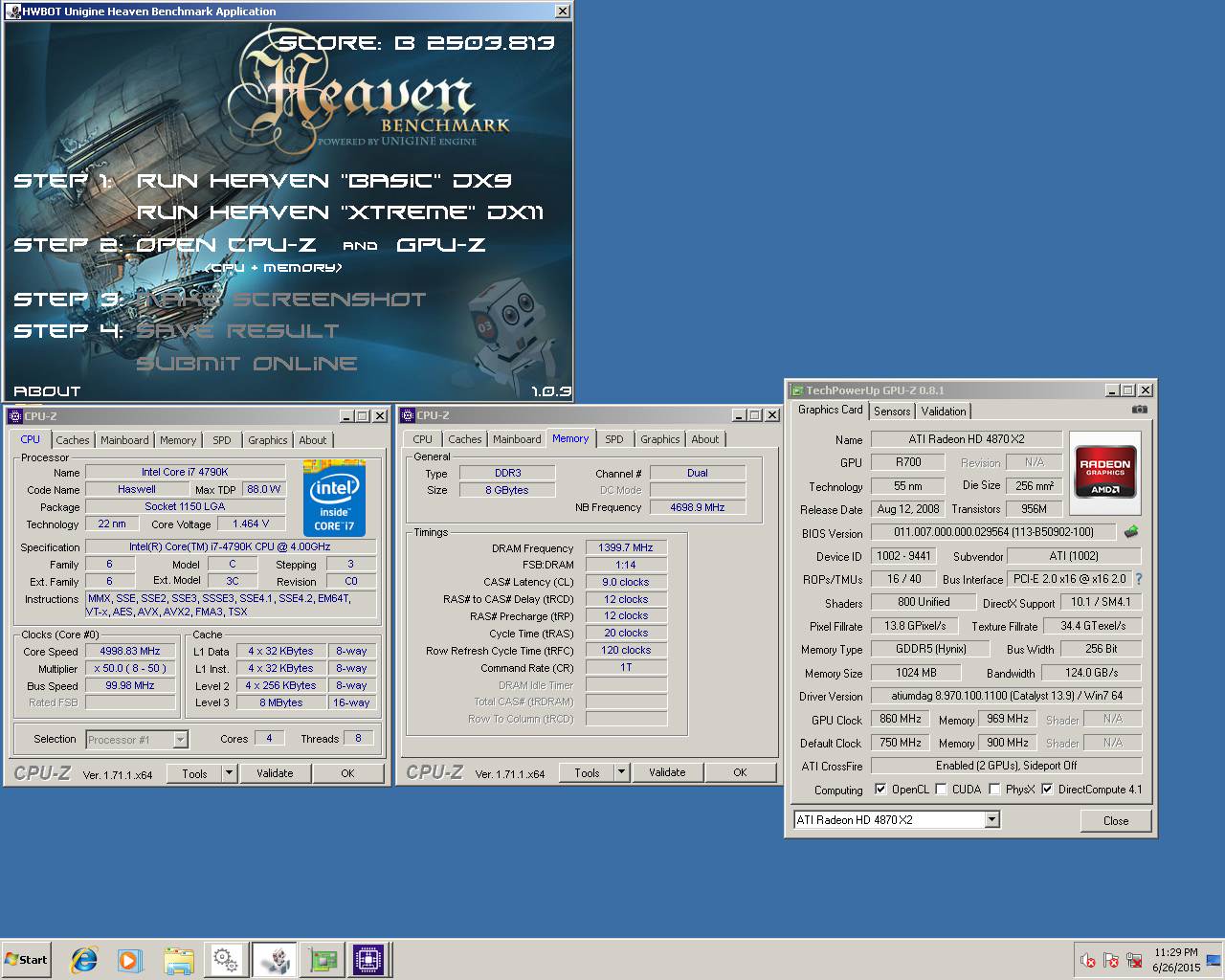Open Windows Explorer folder icon in taskbar

pyautogui.click(x=178, y=960)
